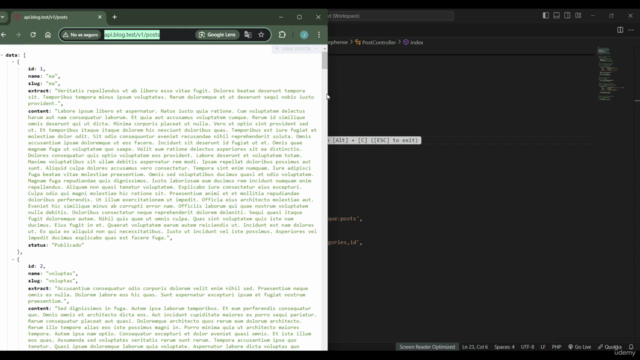Toggle VS Code bottom panel layout icon
The height and width of the screenshot is (360, 640).
coord(556,16)
